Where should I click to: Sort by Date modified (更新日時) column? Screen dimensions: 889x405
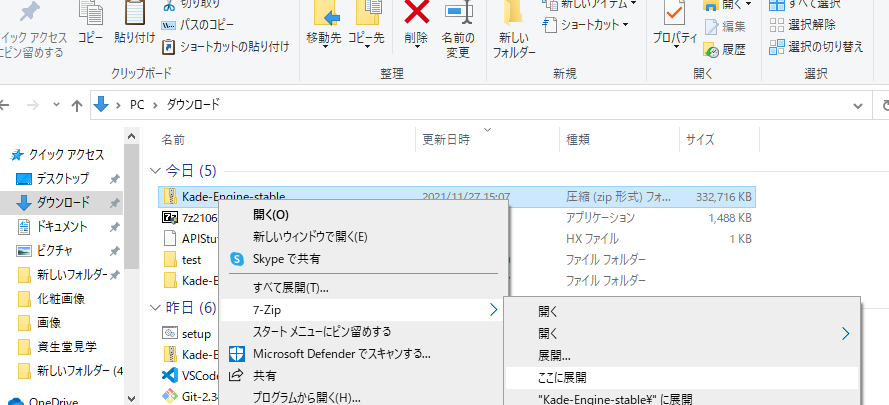tap(446, 140)
